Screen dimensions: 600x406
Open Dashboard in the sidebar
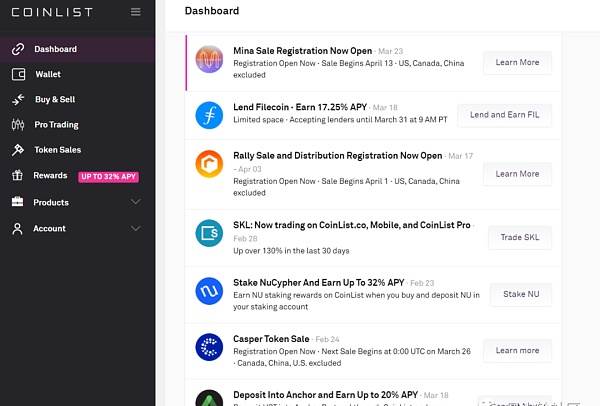(78, 49)
